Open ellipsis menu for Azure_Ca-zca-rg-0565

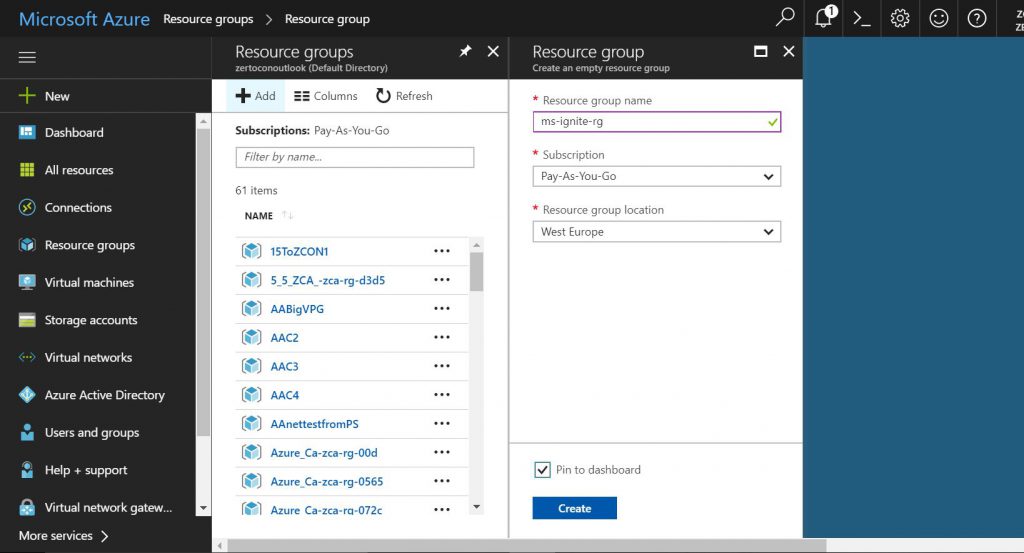point(442,481)
